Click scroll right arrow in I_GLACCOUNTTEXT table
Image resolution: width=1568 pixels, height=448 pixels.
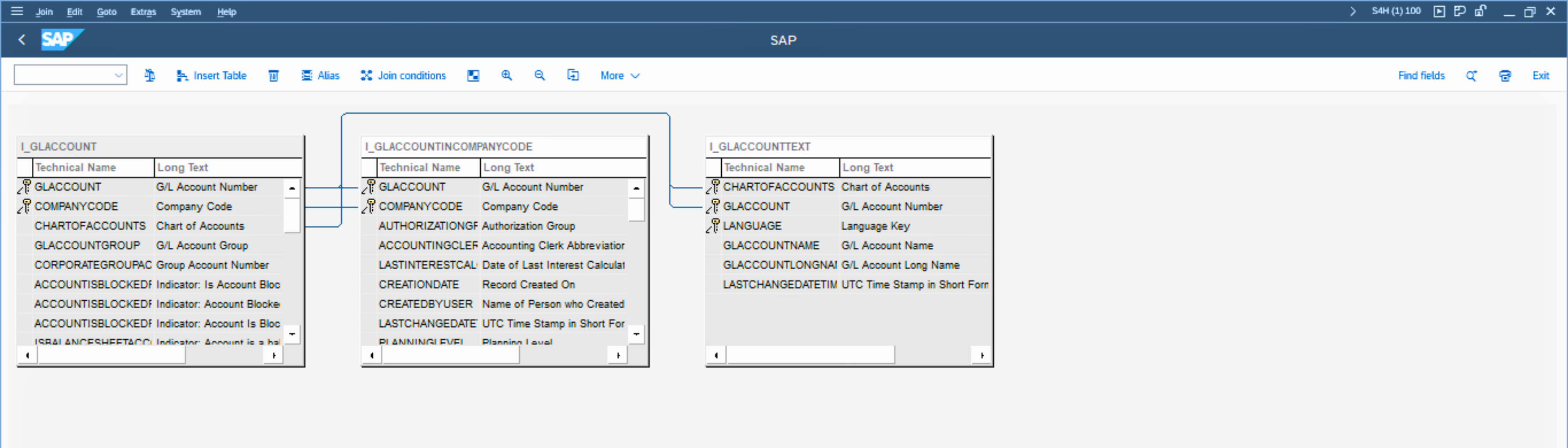pyautogui.click(x=982, y=355)
